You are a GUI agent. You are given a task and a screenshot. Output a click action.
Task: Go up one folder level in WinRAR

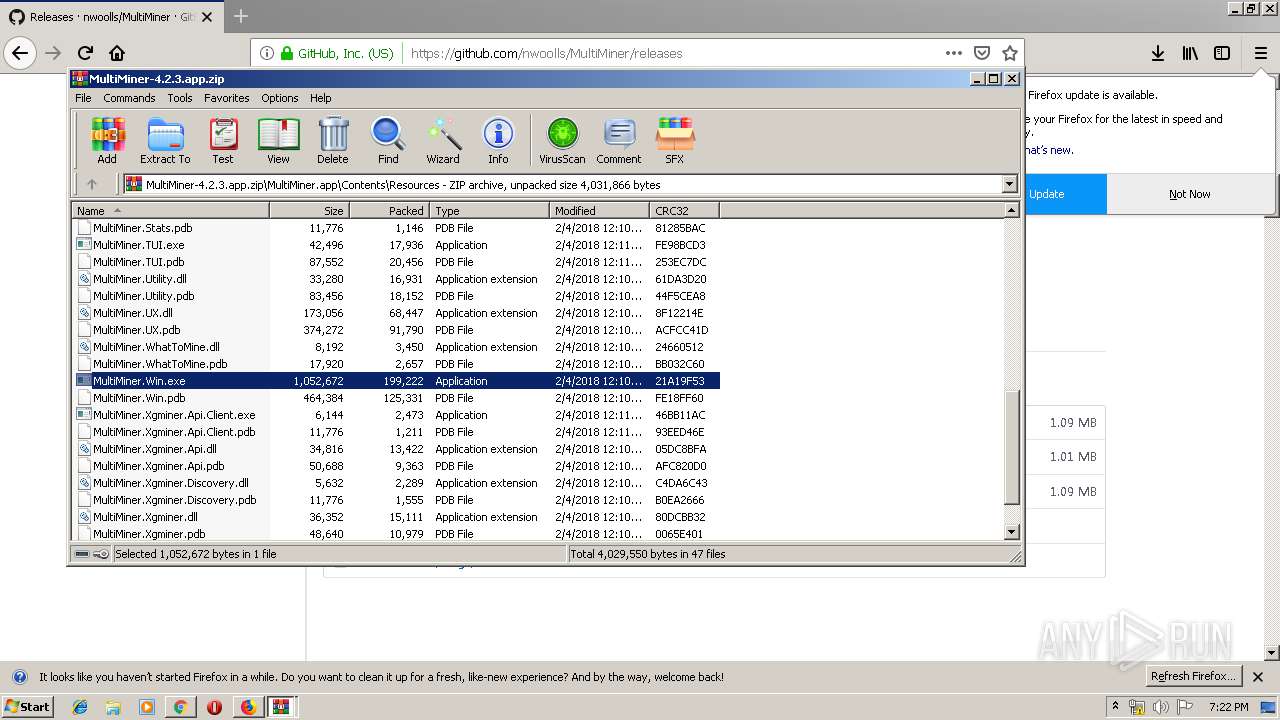[92, 184]
